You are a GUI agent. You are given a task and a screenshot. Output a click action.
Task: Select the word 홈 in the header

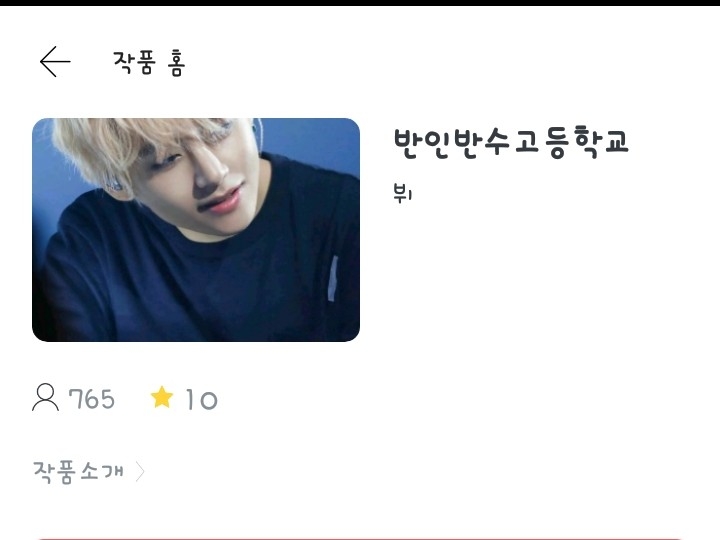click(176, 63)
